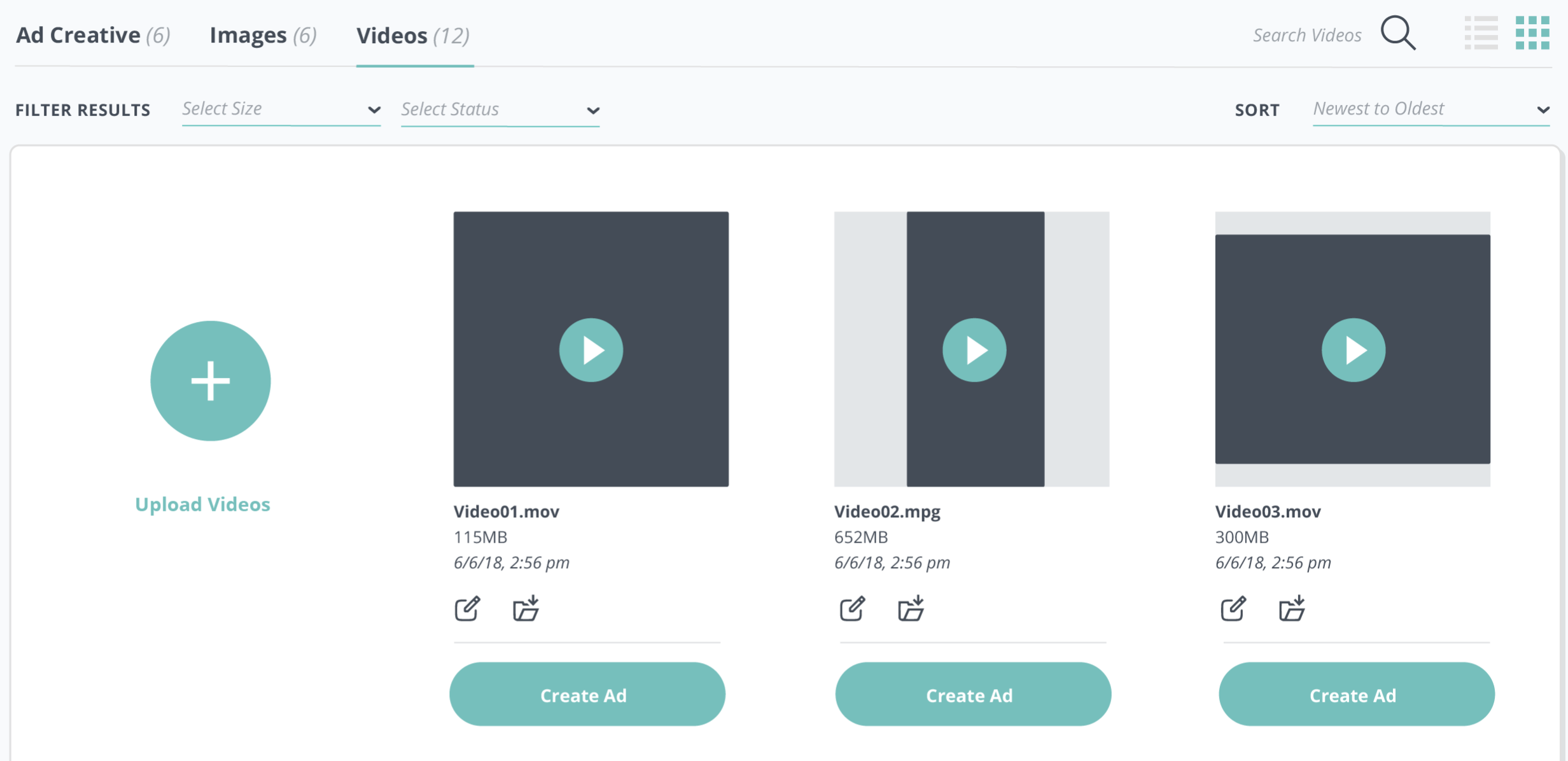The width and height of the screenshot is (1568, 761).
Task: Click the download-to-folder icon for Video02.mpg
Action: click(911, 609)
